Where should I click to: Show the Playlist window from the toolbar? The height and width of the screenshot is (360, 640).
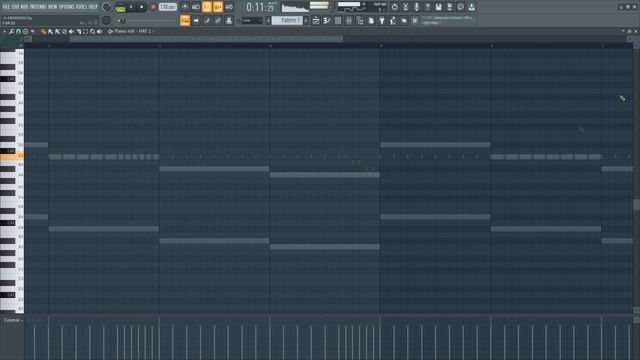[316, 20]
